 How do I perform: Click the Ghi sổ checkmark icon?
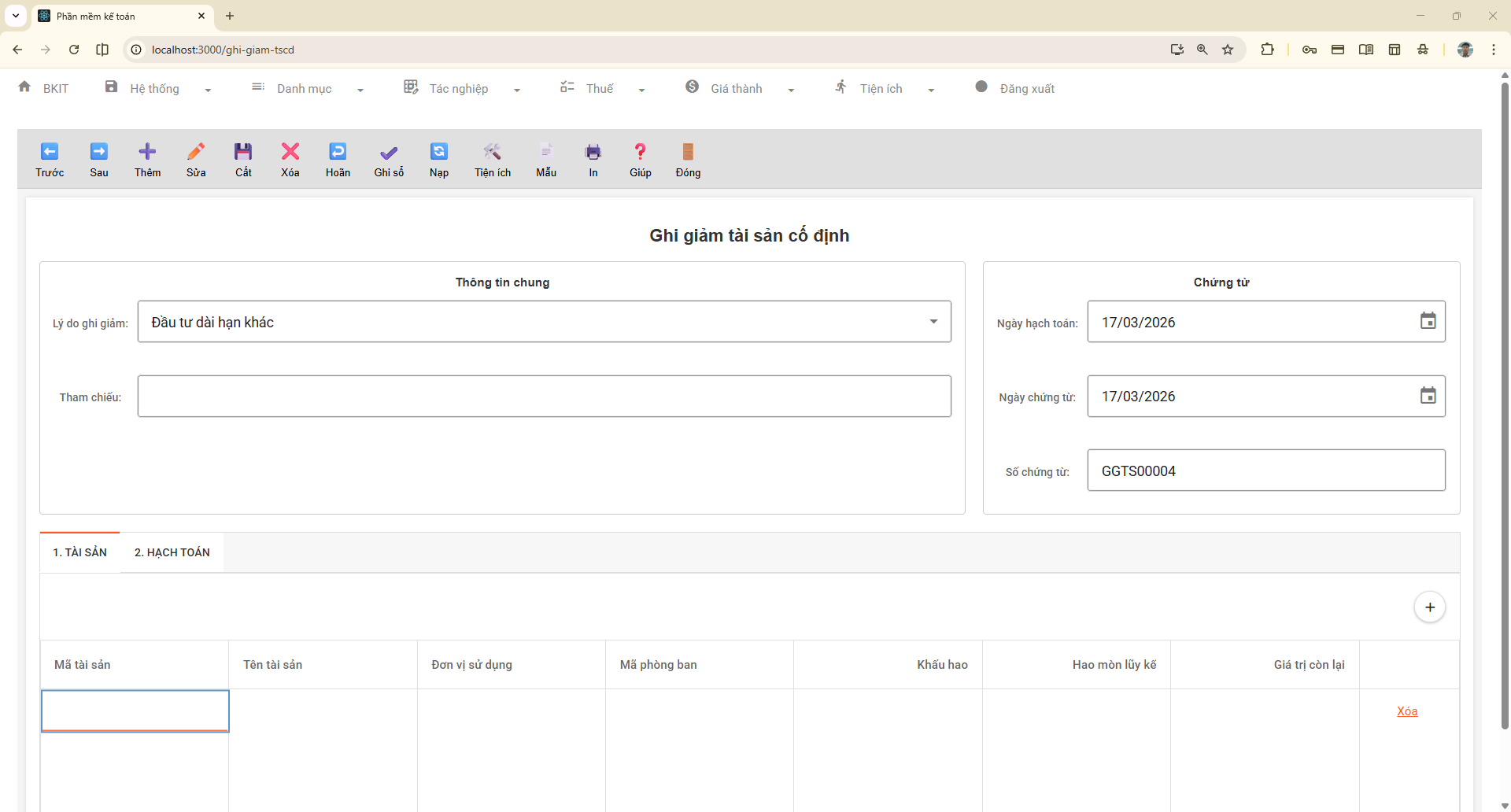pyautogui.click(x=389, y=152)
